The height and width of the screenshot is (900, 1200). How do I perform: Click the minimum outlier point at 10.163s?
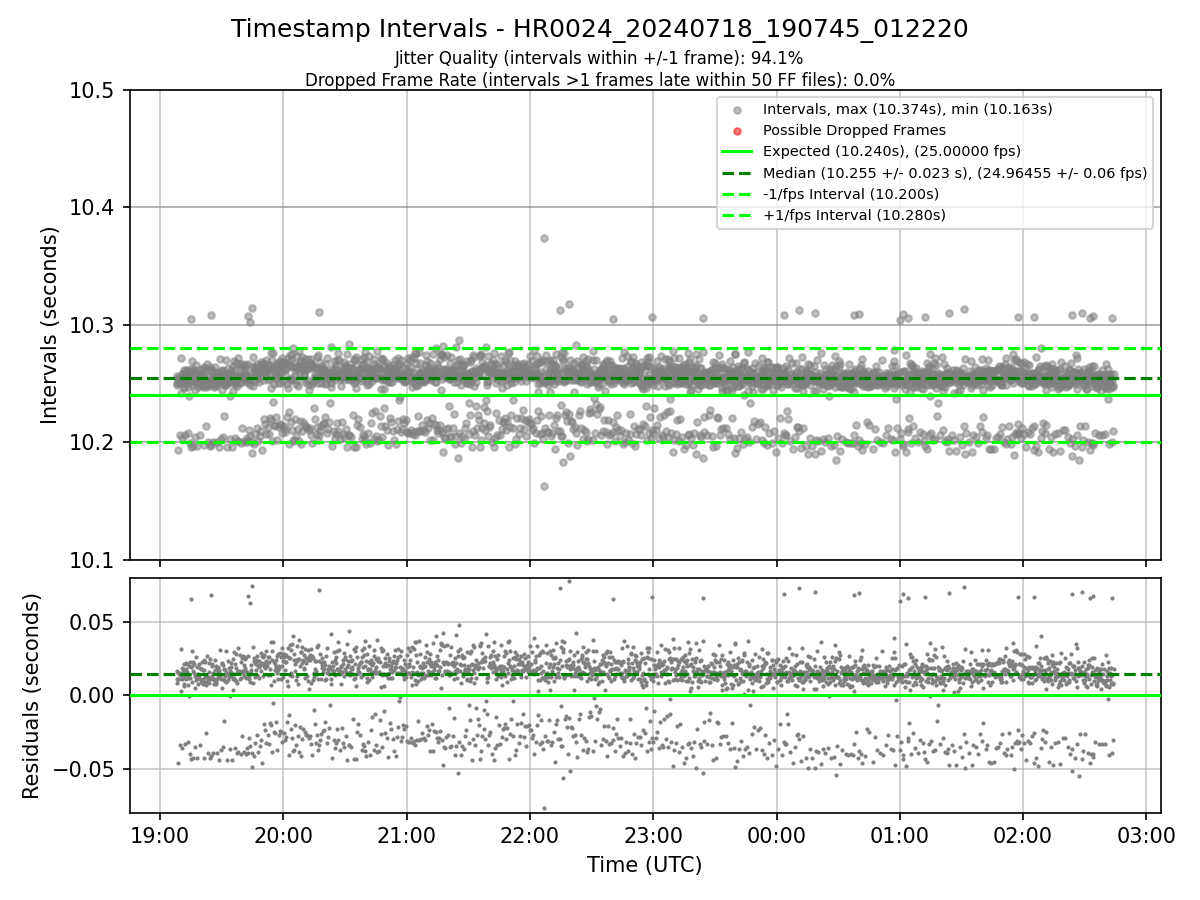pos(544,486)
